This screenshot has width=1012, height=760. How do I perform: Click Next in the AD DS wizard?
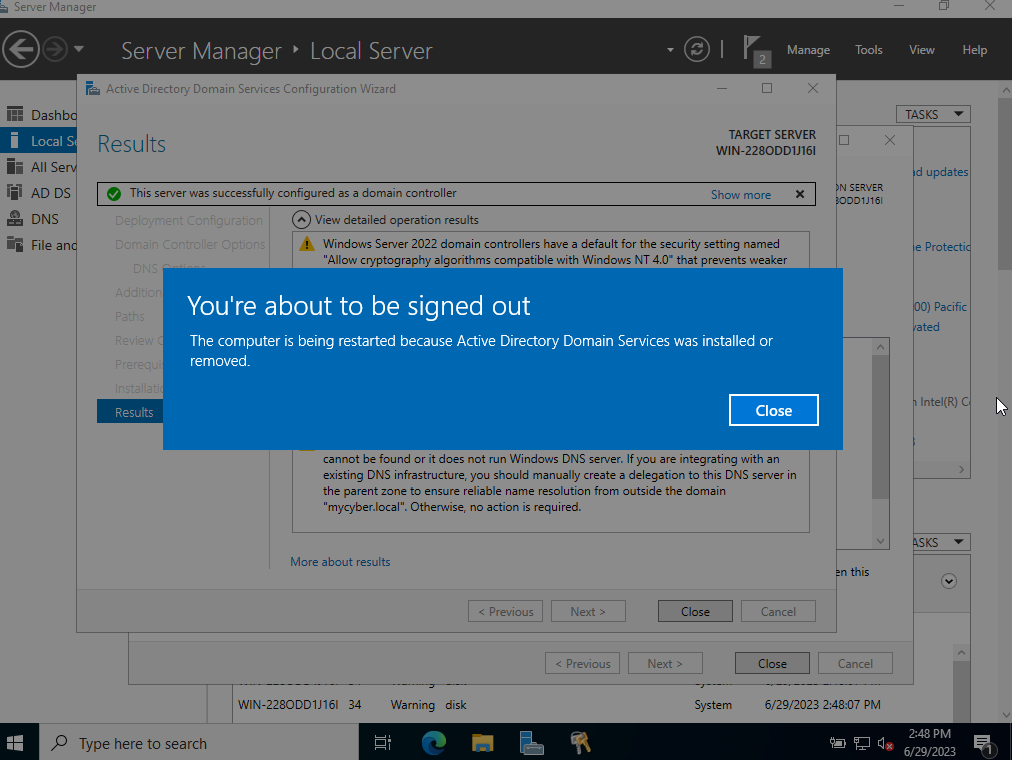[588, 612]
